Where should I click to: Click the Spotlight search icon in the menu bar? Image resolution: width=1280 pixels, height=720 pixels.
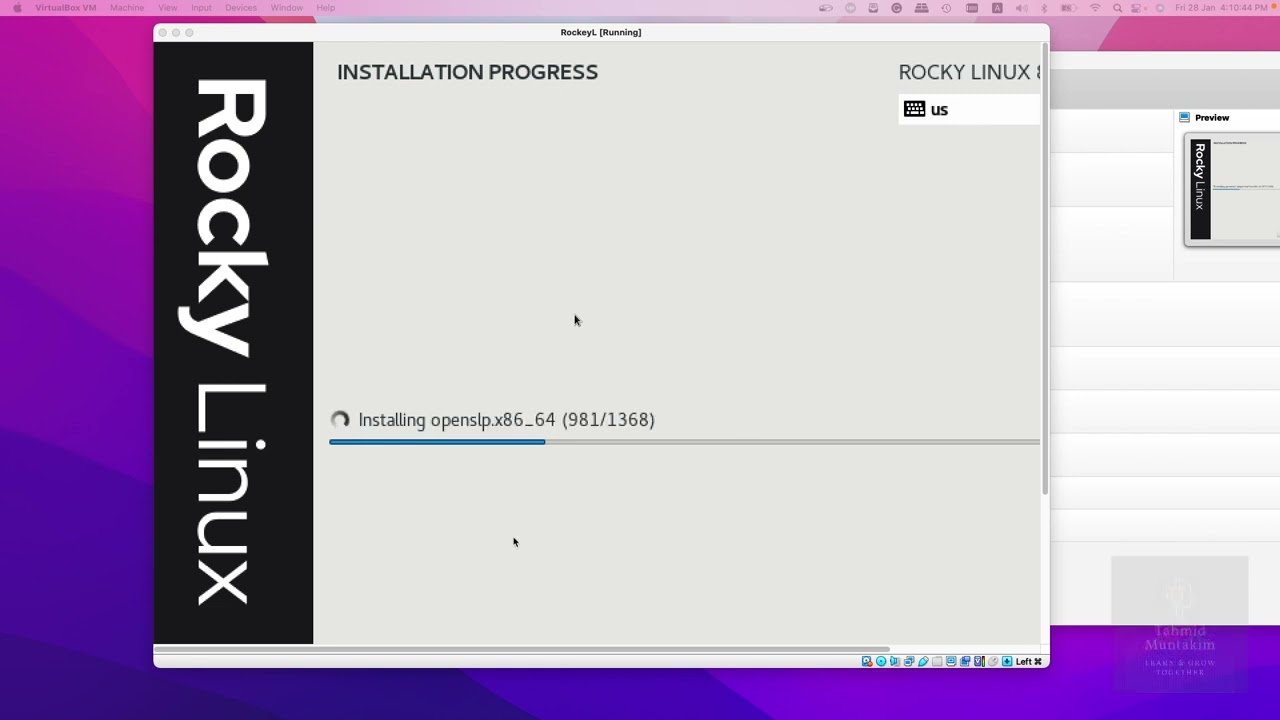(x=1117, y=8)
